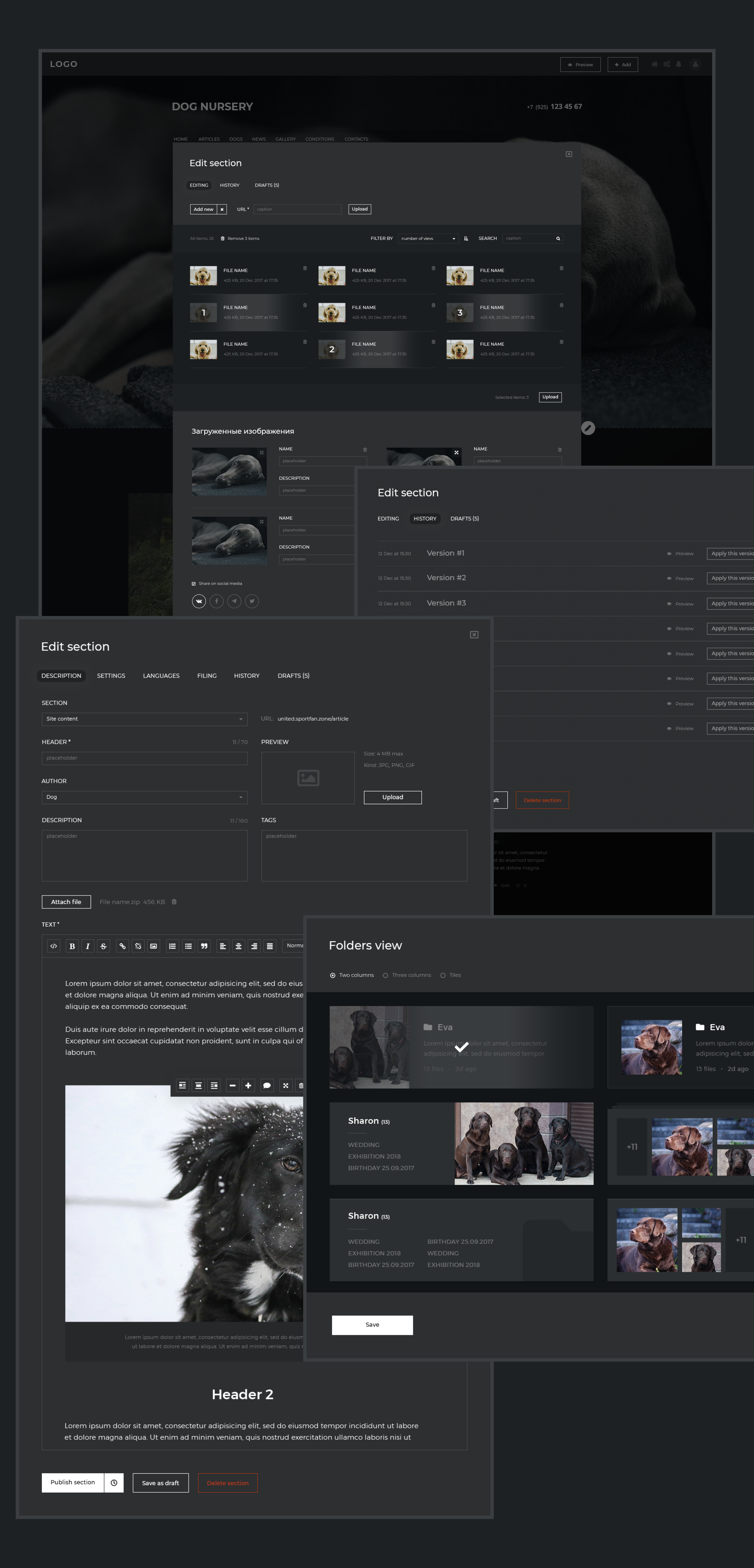Expand image to fullscreen from image toolbar
The image size is (754, 1568).
285,1085
